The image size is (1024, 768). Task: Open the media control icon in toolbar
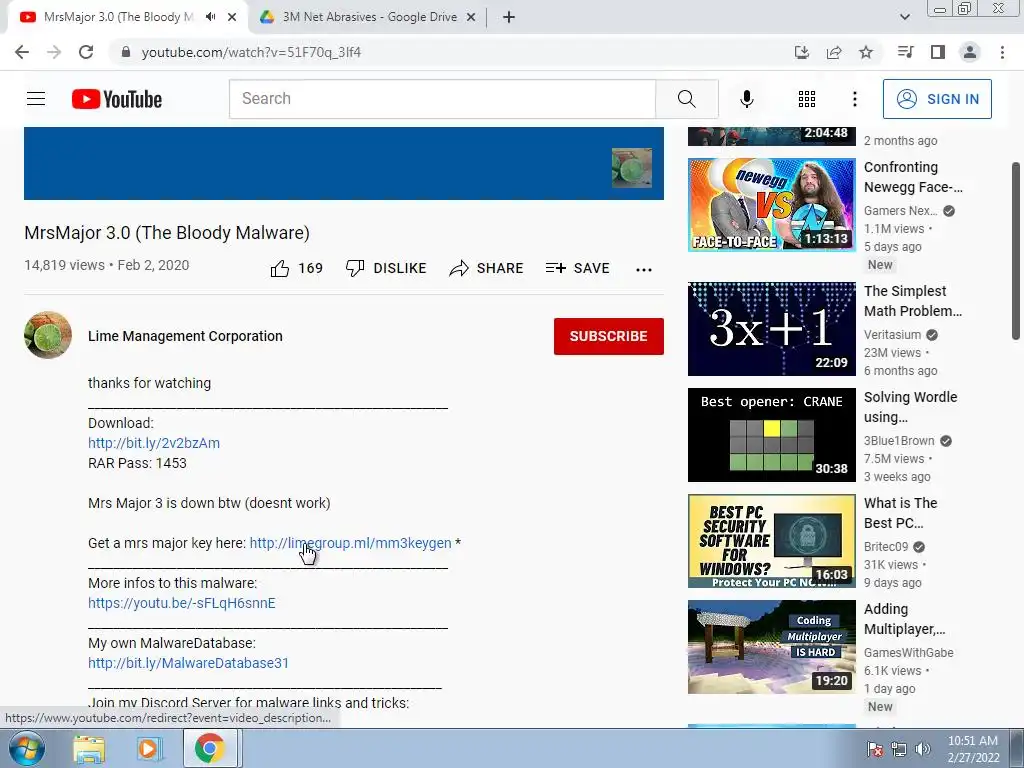(x=905, y=52)
